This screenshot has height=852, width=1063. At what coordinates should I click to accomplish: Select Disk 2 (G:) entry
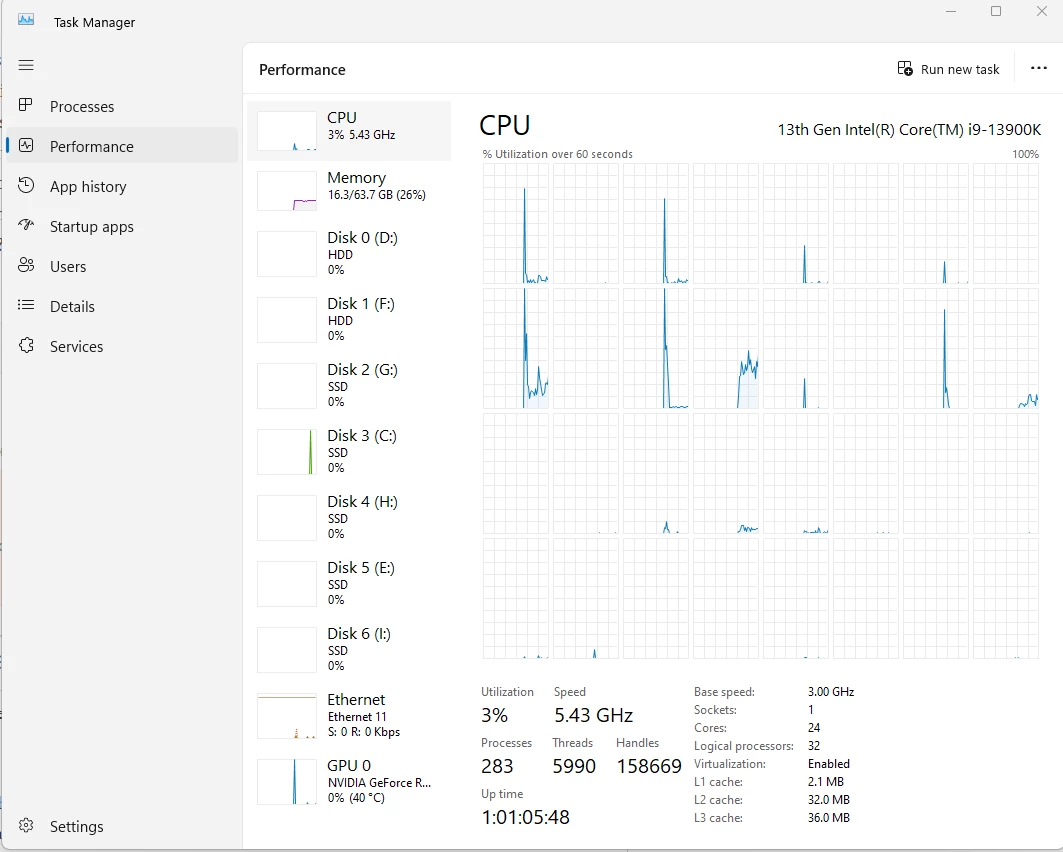348,385
